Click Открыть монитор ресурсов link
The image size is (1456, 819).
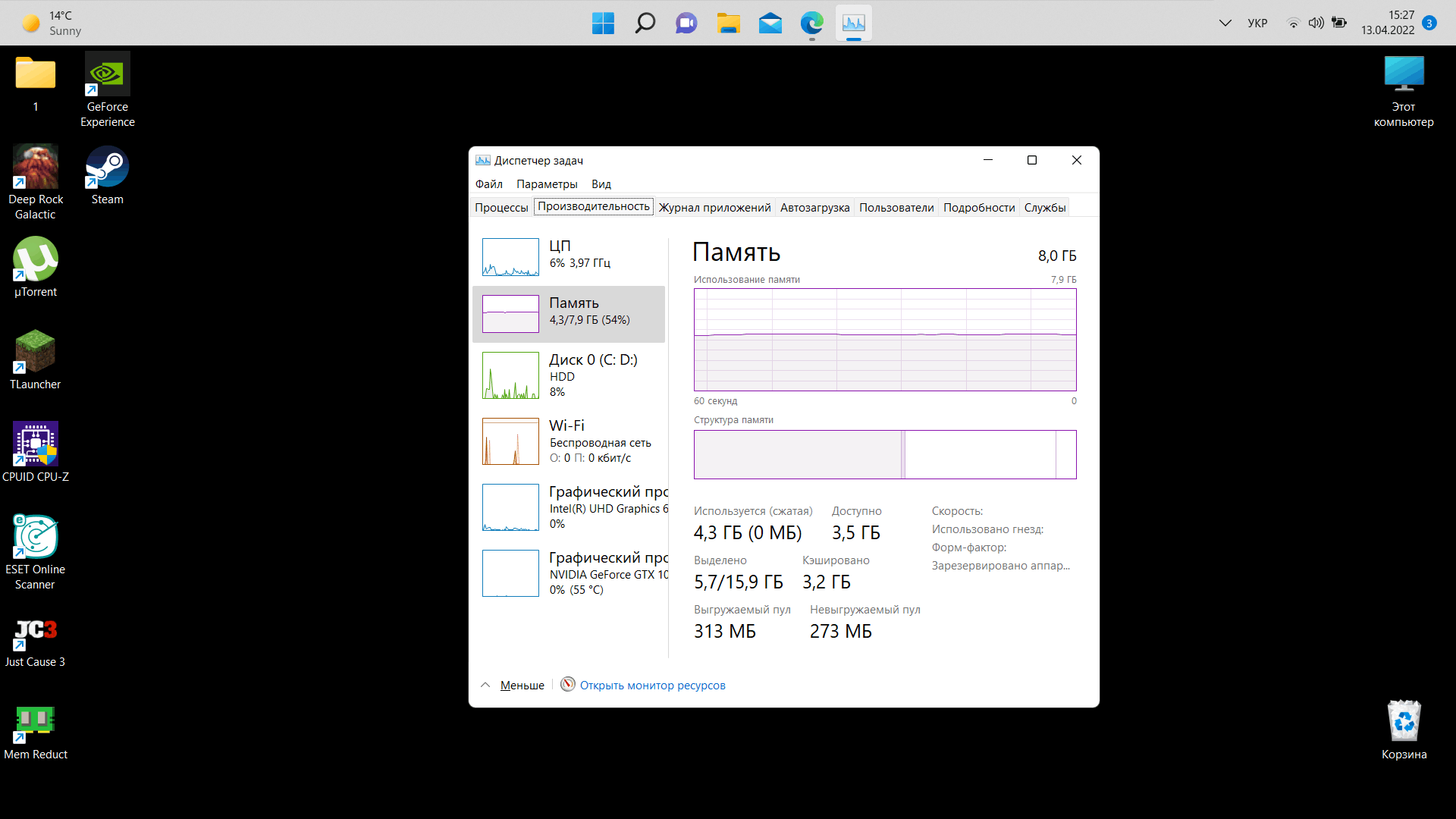tap(652, 685)
